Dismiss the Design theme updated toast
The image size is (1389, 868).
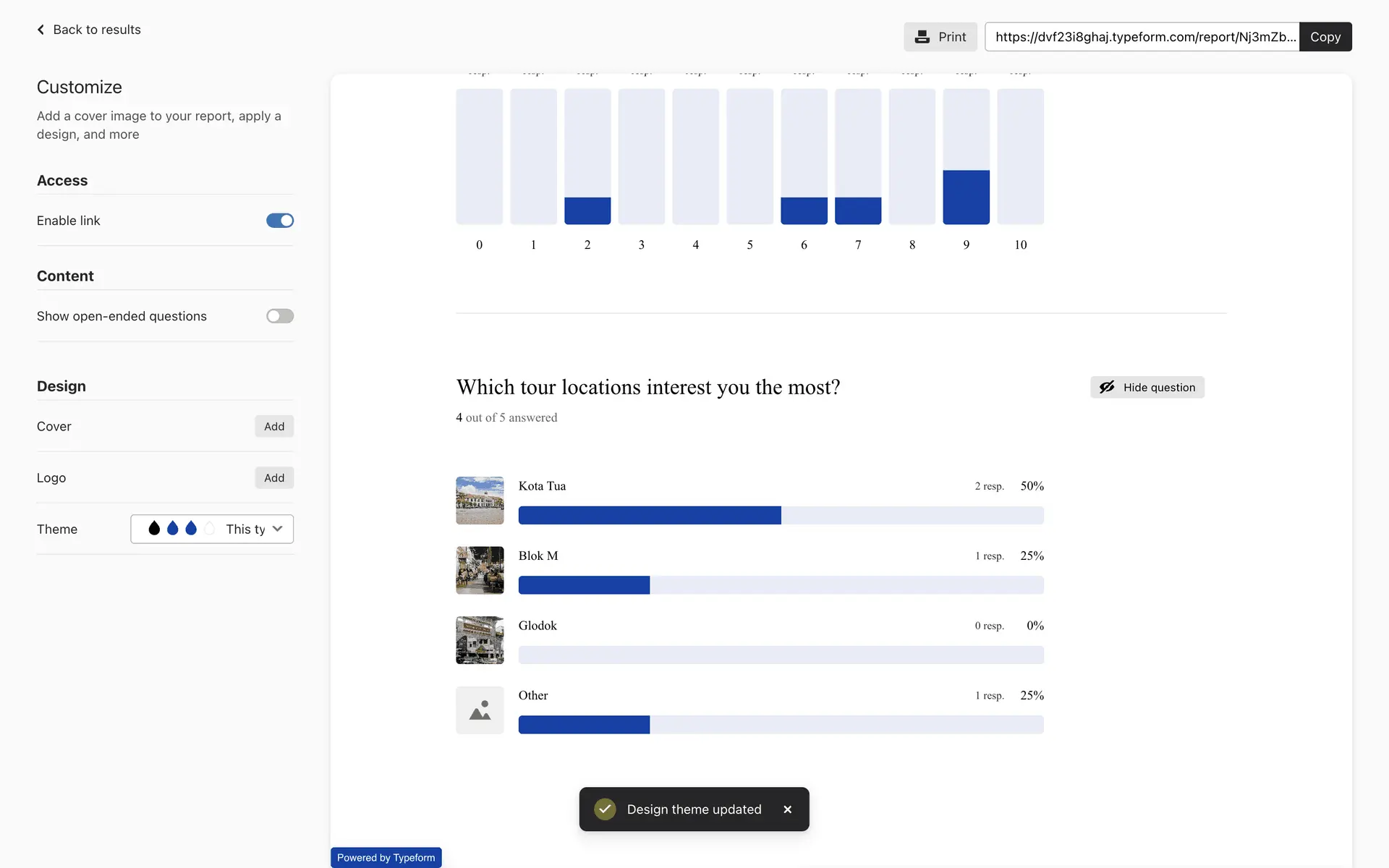click(787, 809)
